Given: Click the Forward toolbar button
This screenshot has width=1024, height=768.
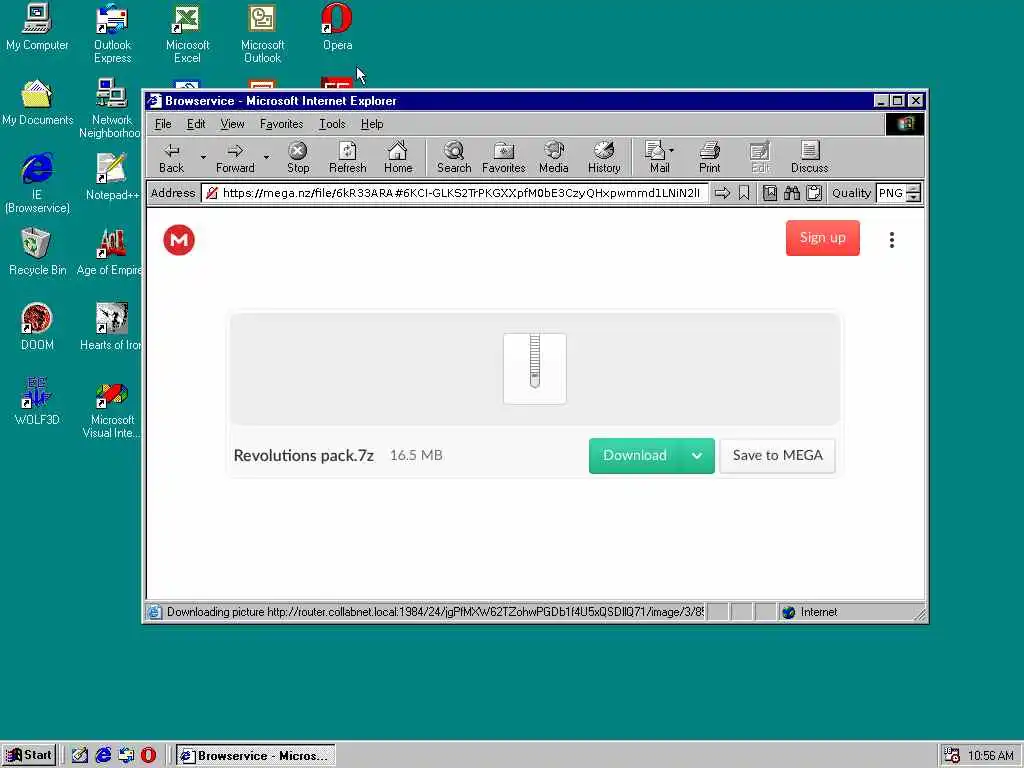Looking at the screenshot, I should [235, 157].
